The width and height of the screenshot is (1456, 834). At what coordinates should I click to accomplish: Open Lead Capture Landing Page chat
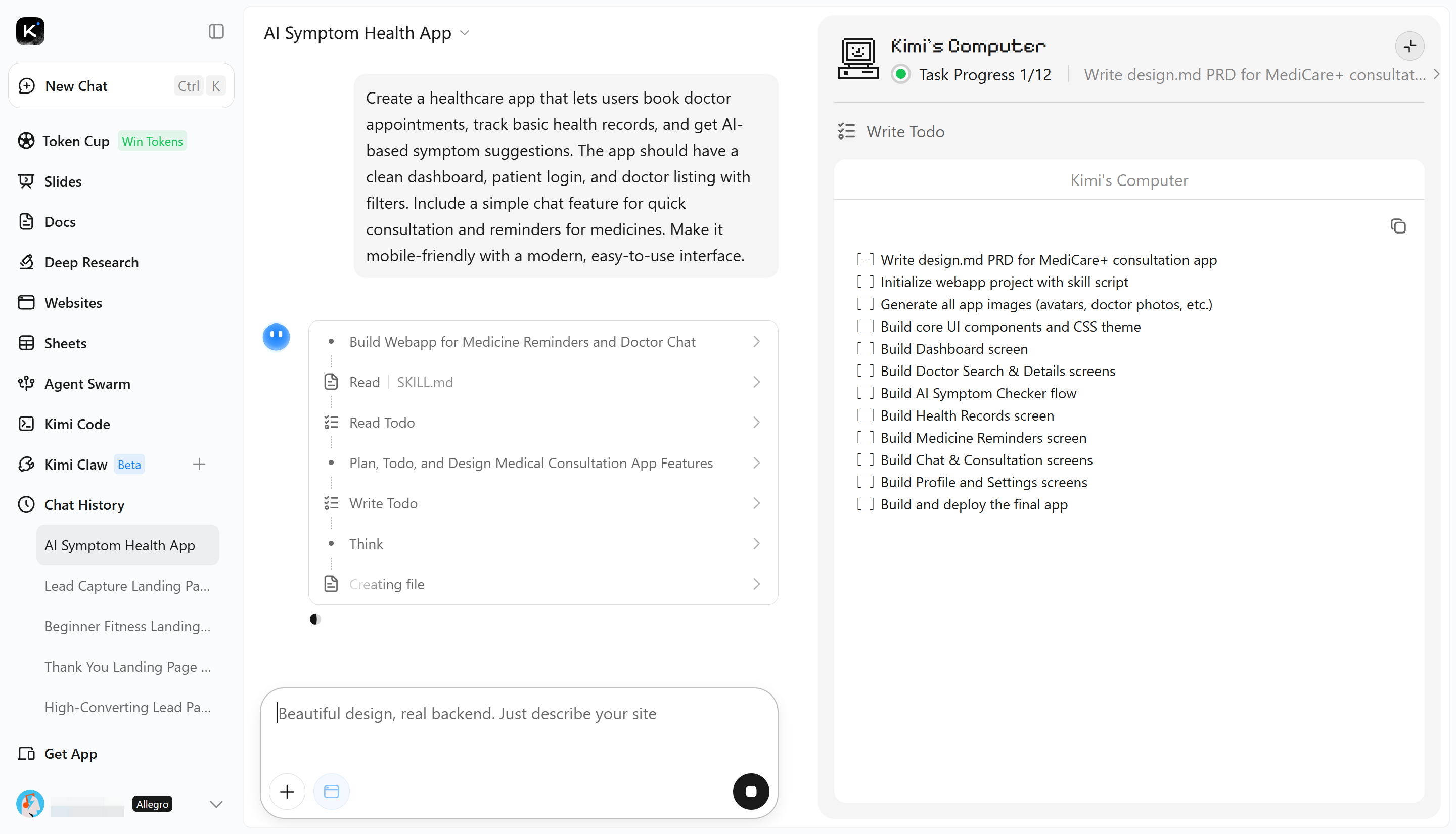(x=127, y=585)
